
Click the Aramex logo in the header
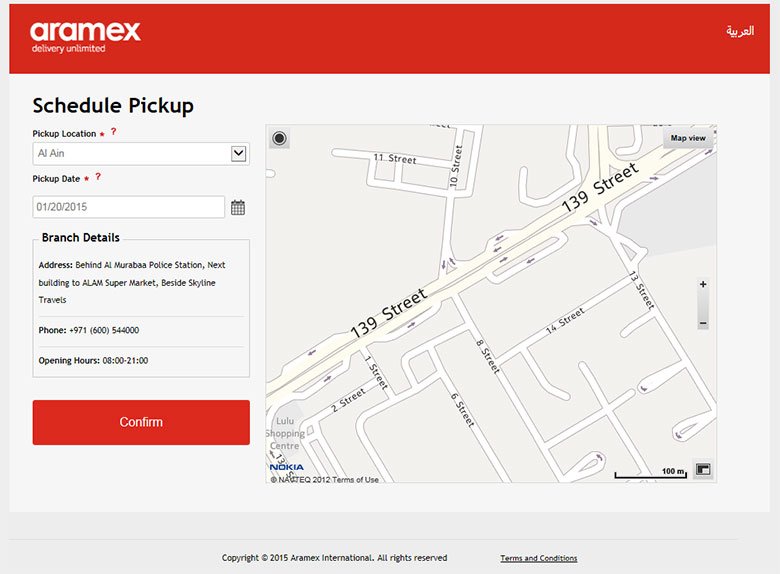click(x=85, y=37)
